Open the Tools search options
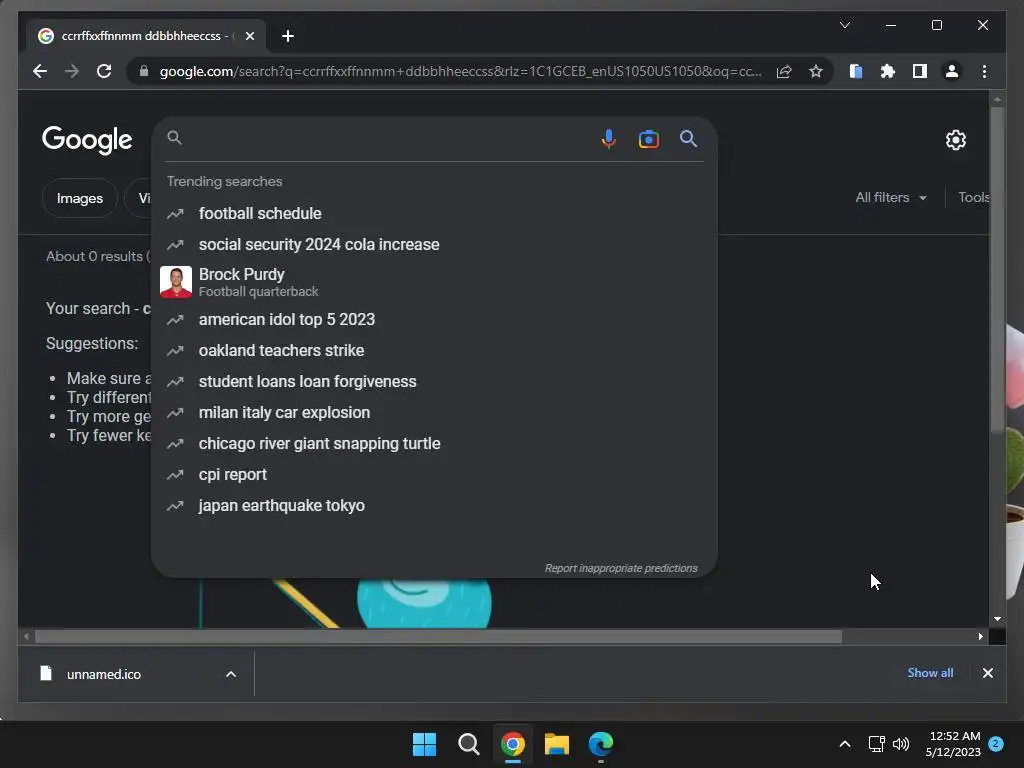 974,197
